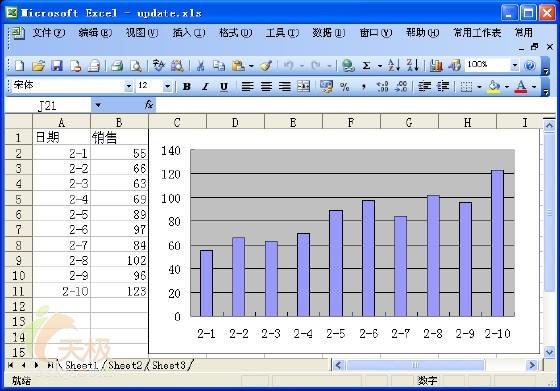Click the Undo arrow icon
The width and height of the screenshot is (560, 391).
click(x=289, y=66)
